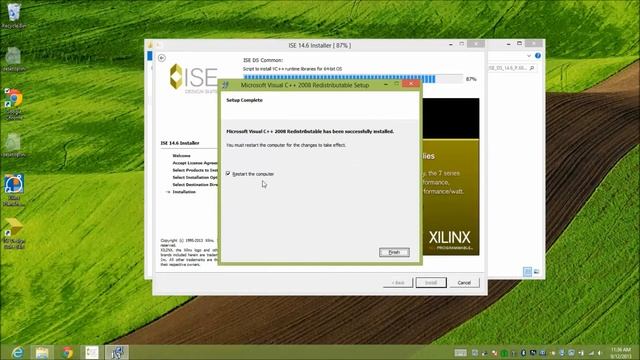Expand ribbon chevron in Explorer window
Image resolution: width=640 pixels, height=360 pixels.
529,56
